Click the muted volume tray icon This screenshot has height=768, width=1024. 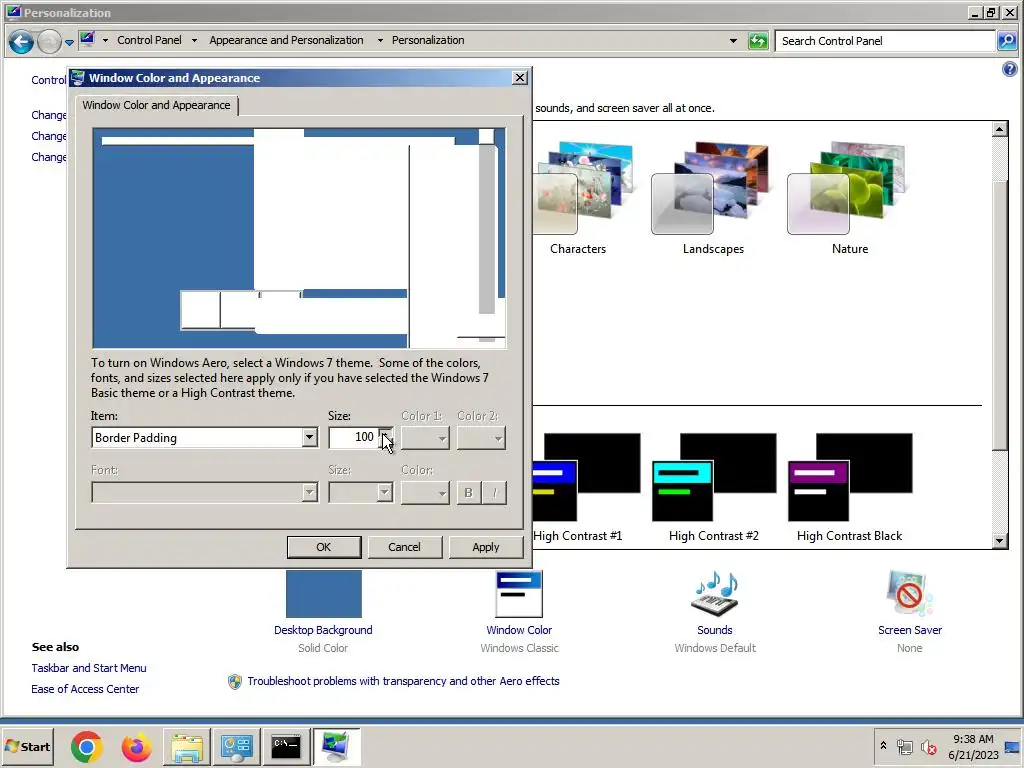click(x=928, y=746)
